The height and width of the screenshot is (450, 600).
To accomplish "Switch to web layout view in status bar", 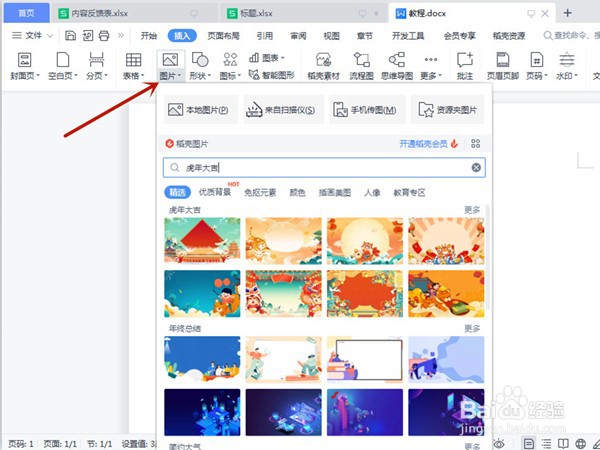I will coord(580,443).
